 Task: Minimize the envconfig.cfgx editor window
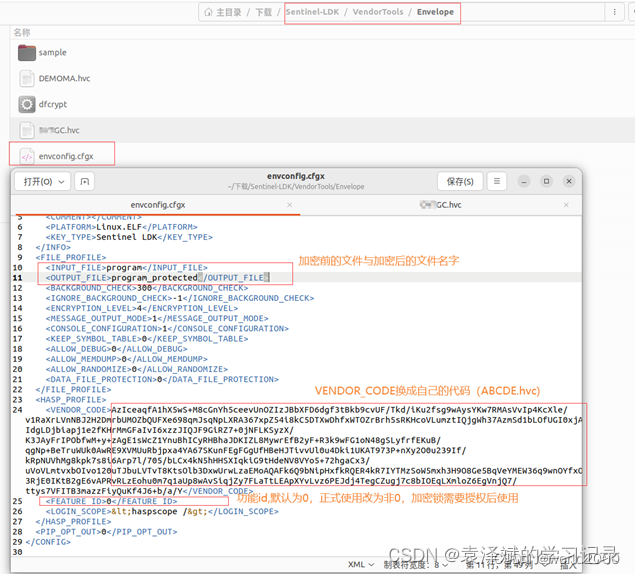tap(524, 181)
